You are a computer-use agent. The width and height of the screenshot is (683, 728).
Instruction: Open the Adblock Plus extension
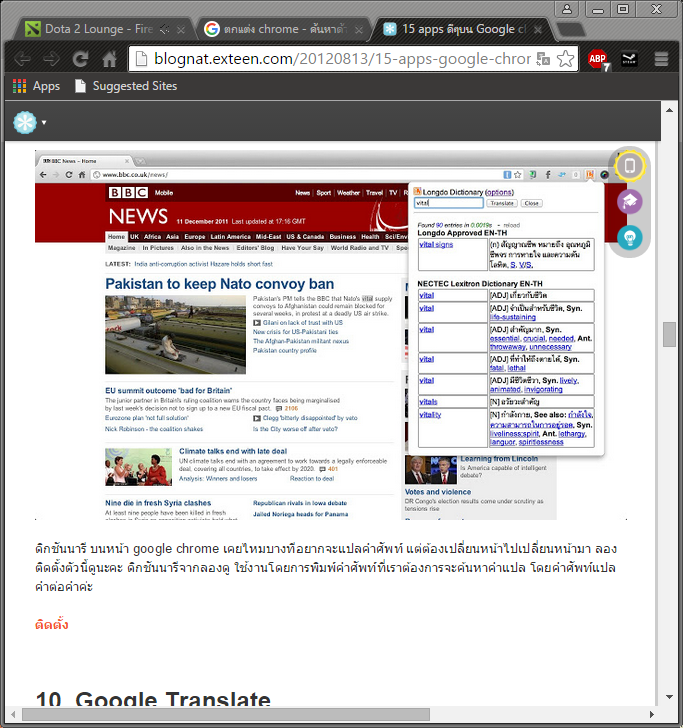pyautogui.click(x=598, y=59)
